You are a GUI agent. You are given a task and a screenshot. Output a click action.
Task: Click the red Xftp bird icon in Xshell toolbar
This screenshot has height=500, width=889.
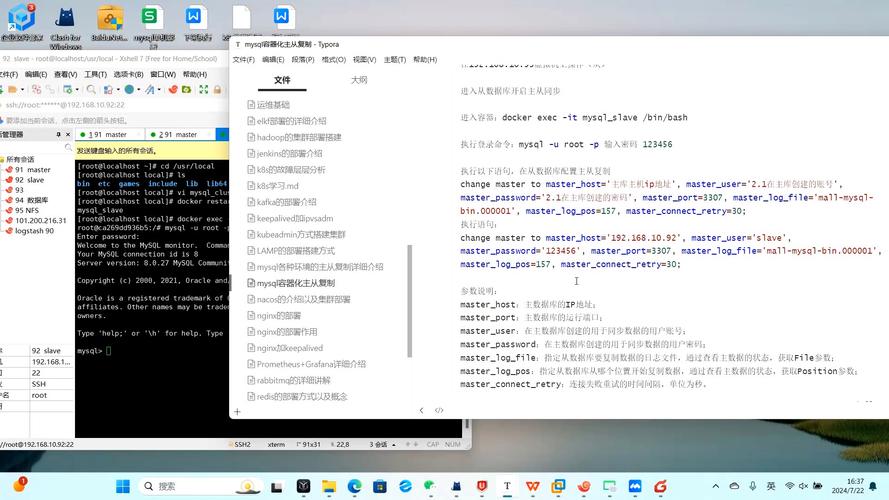coord(173,90)
